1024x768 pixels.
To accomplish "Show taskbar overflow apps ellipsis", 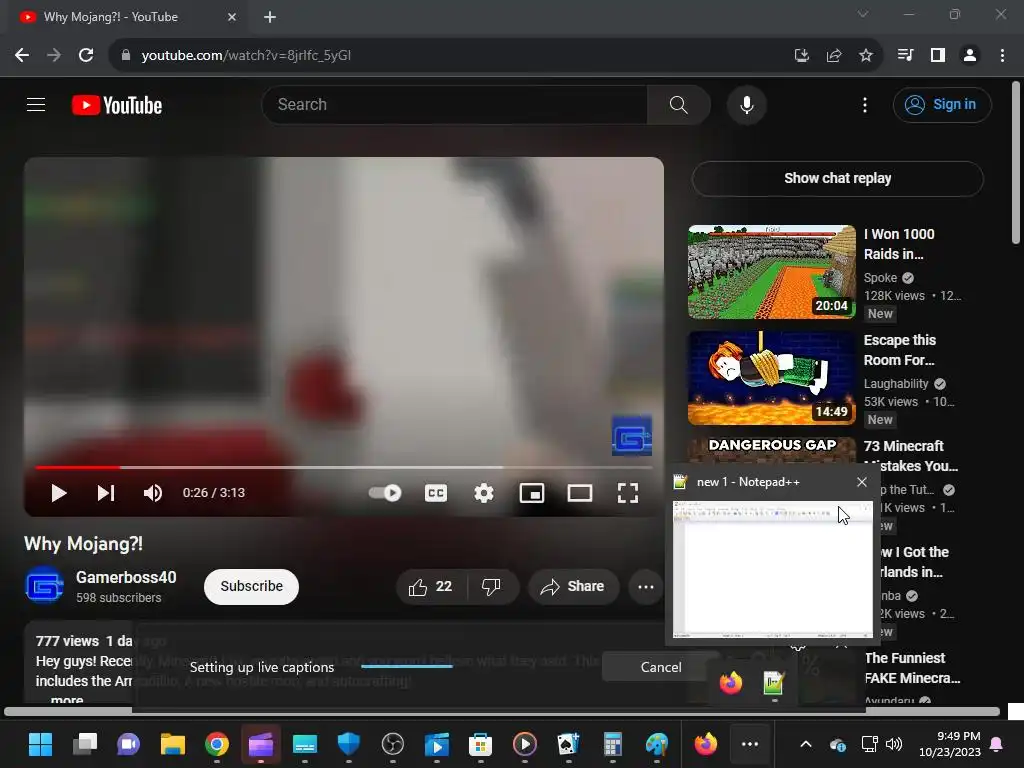I will 750,744.
